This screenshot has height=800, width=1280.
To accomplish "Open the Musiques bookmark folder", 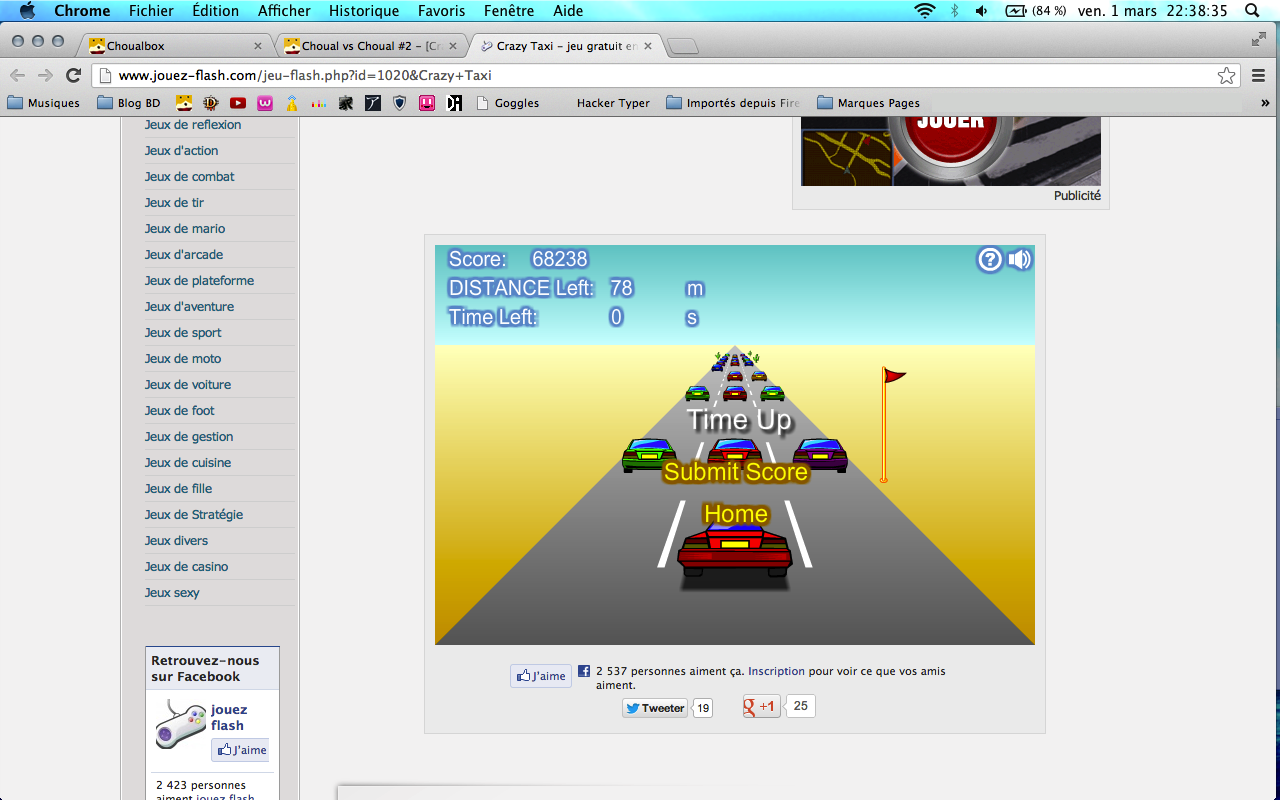I will 44,103.
